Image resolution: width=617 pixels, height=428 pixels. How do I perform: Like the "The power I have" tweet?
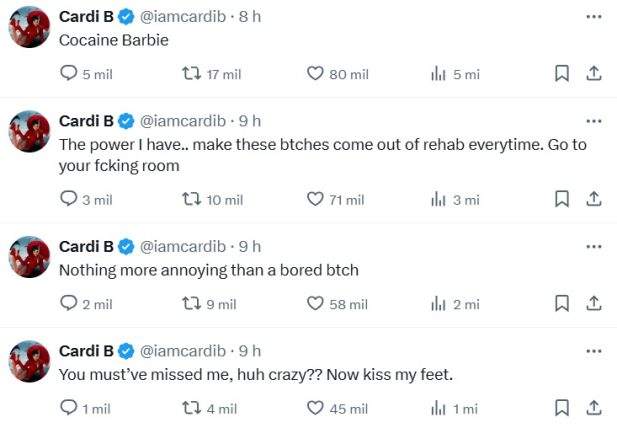(315, 199)
